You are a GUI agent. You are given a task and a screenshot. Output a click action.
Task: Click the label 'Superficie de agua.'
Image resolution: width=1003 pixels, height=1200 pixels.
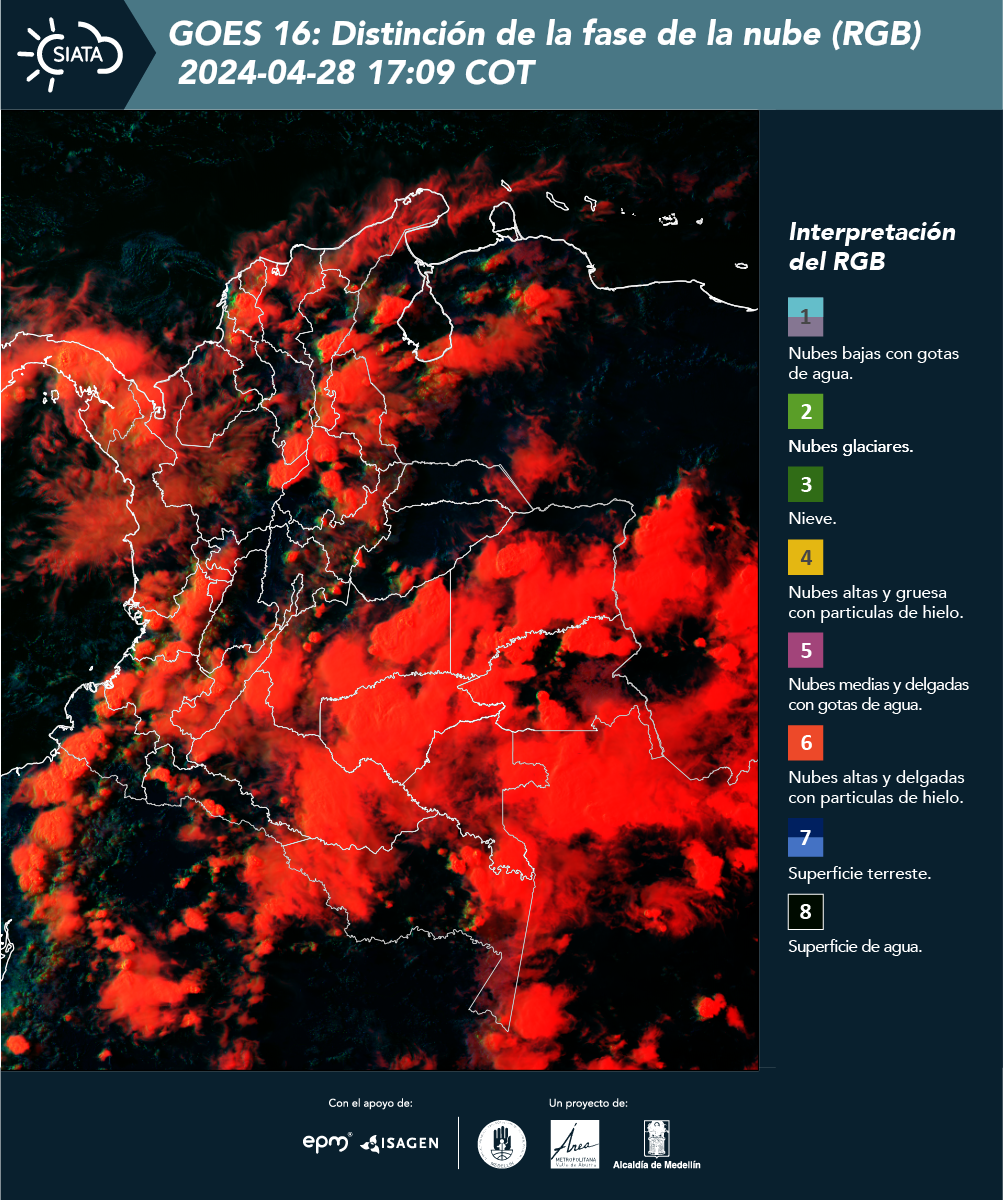tap(855, 947)
